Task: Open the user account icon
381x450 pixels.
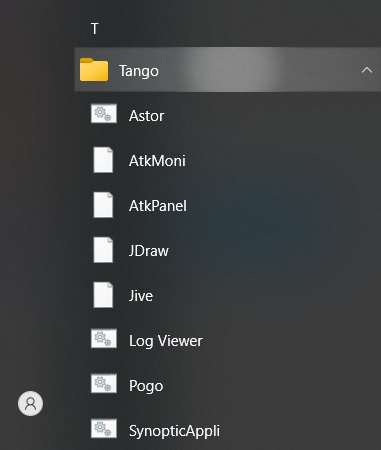Action: tap(30, 403)
